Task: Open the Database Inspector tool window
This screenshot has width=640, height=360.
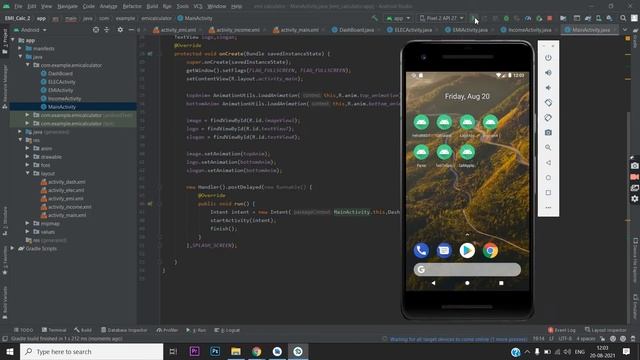Action: click(x=124, y=330)
